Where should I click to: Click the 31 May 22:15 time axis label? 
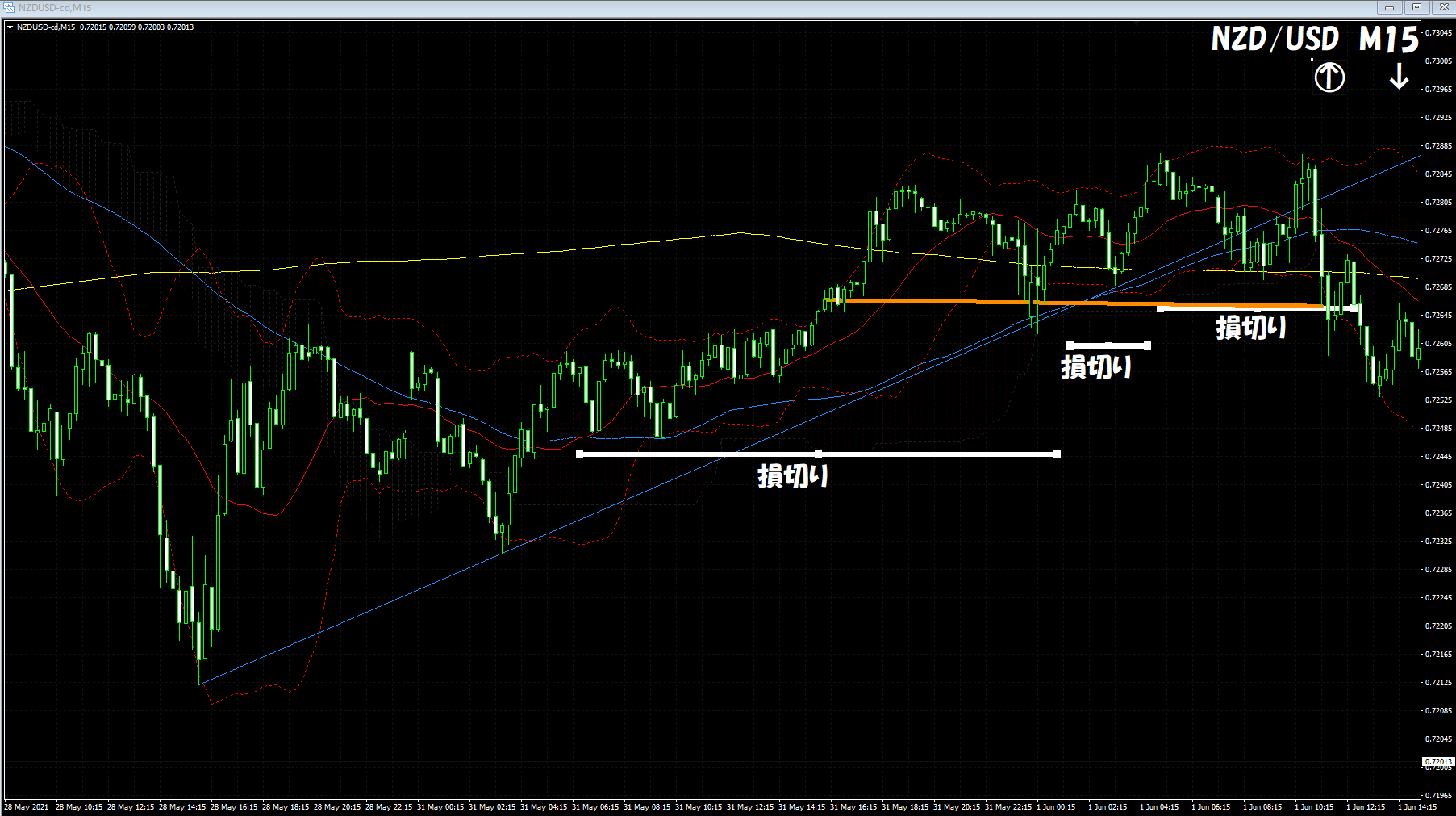(x=1008, y=807)
